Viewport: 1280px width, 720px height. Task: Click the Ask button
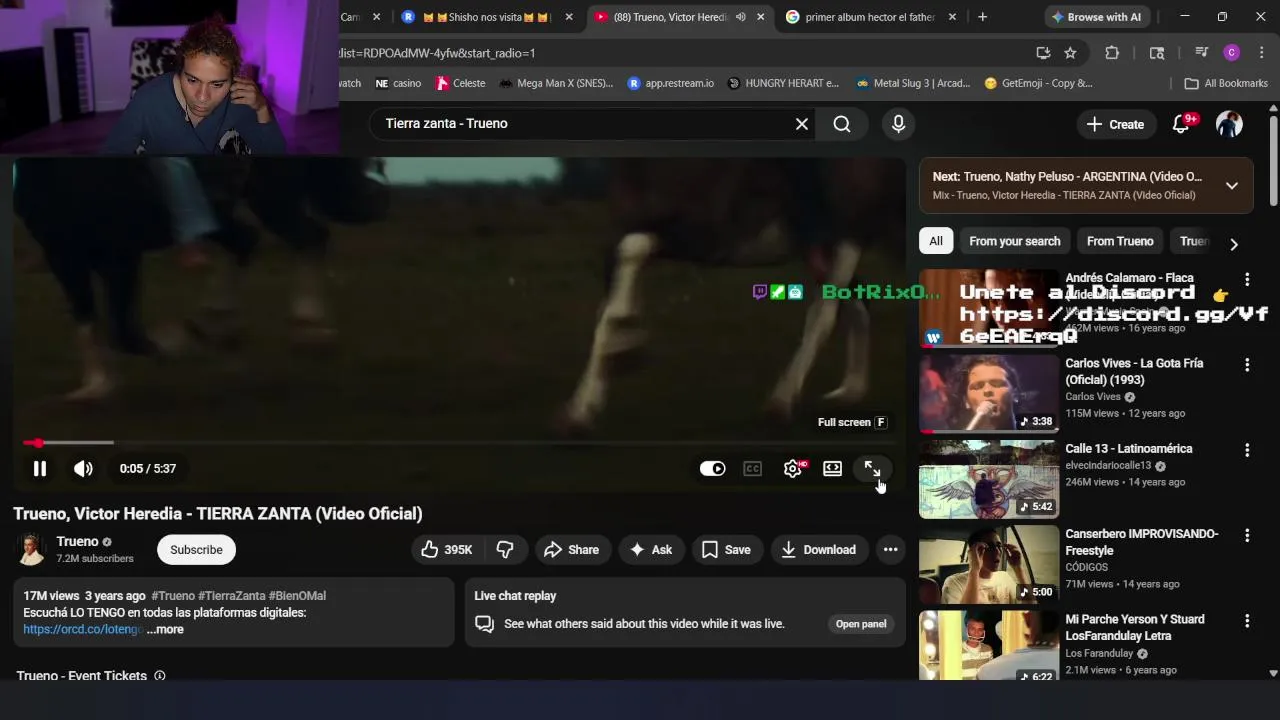coord(650,549)
